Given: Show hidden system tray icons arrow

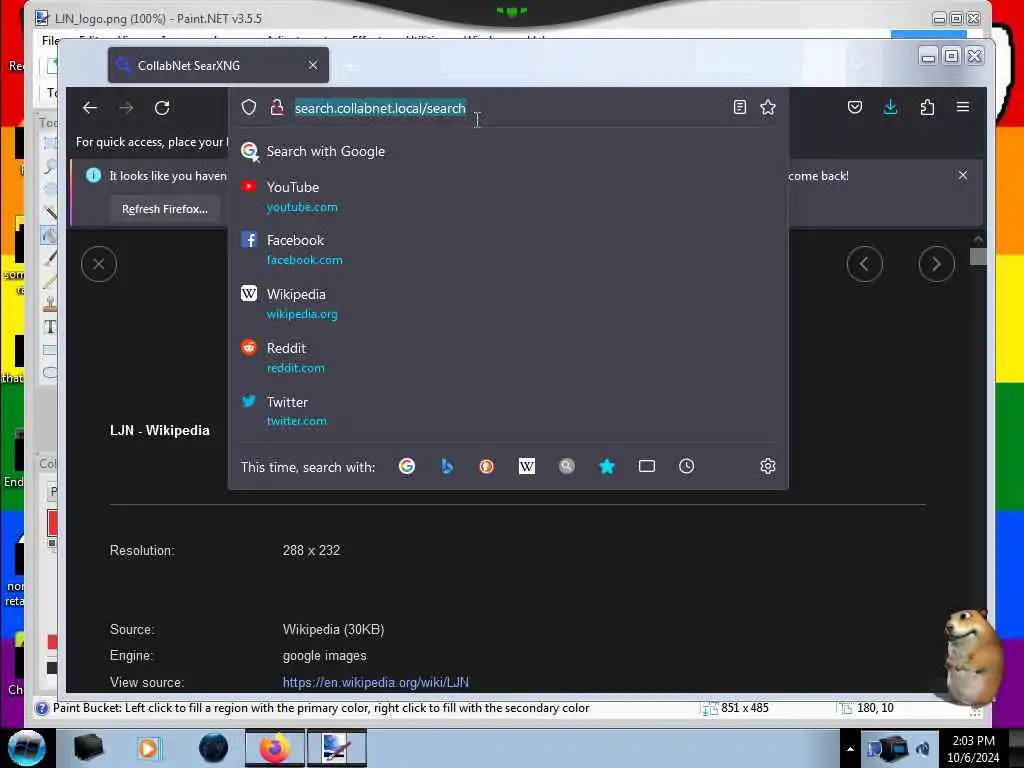Looking at the screenshot, I should [850, 749].
